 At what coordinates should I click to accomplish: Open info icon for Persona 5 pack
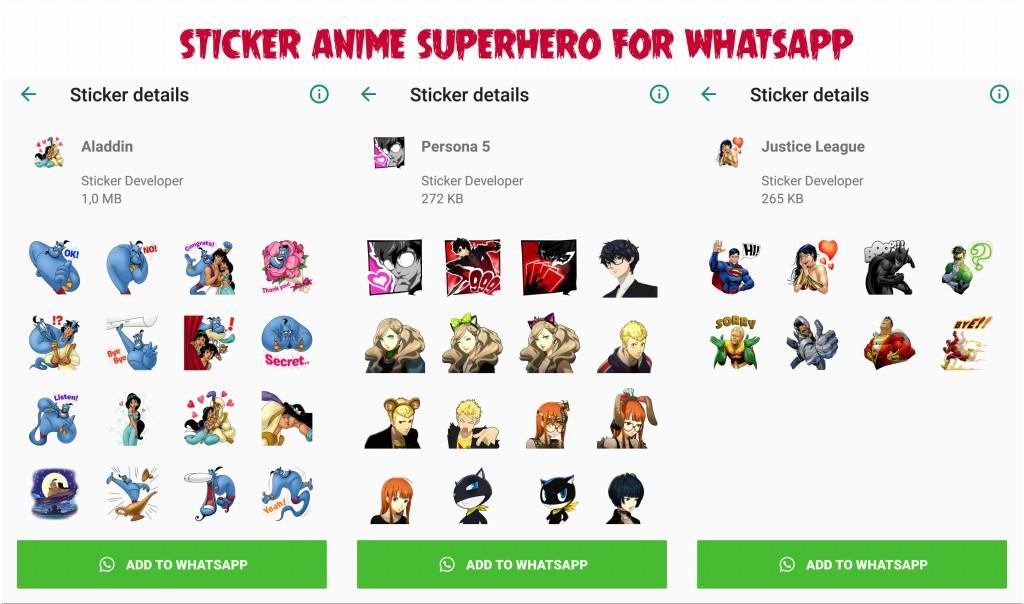tap(659, 95)
